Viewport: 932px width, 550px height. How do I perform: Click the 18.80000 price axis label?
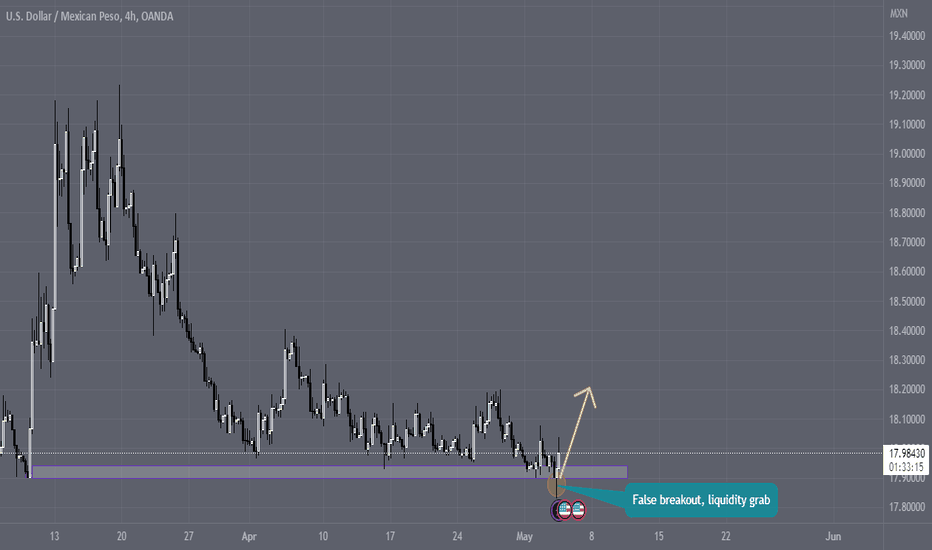point(907,213)
